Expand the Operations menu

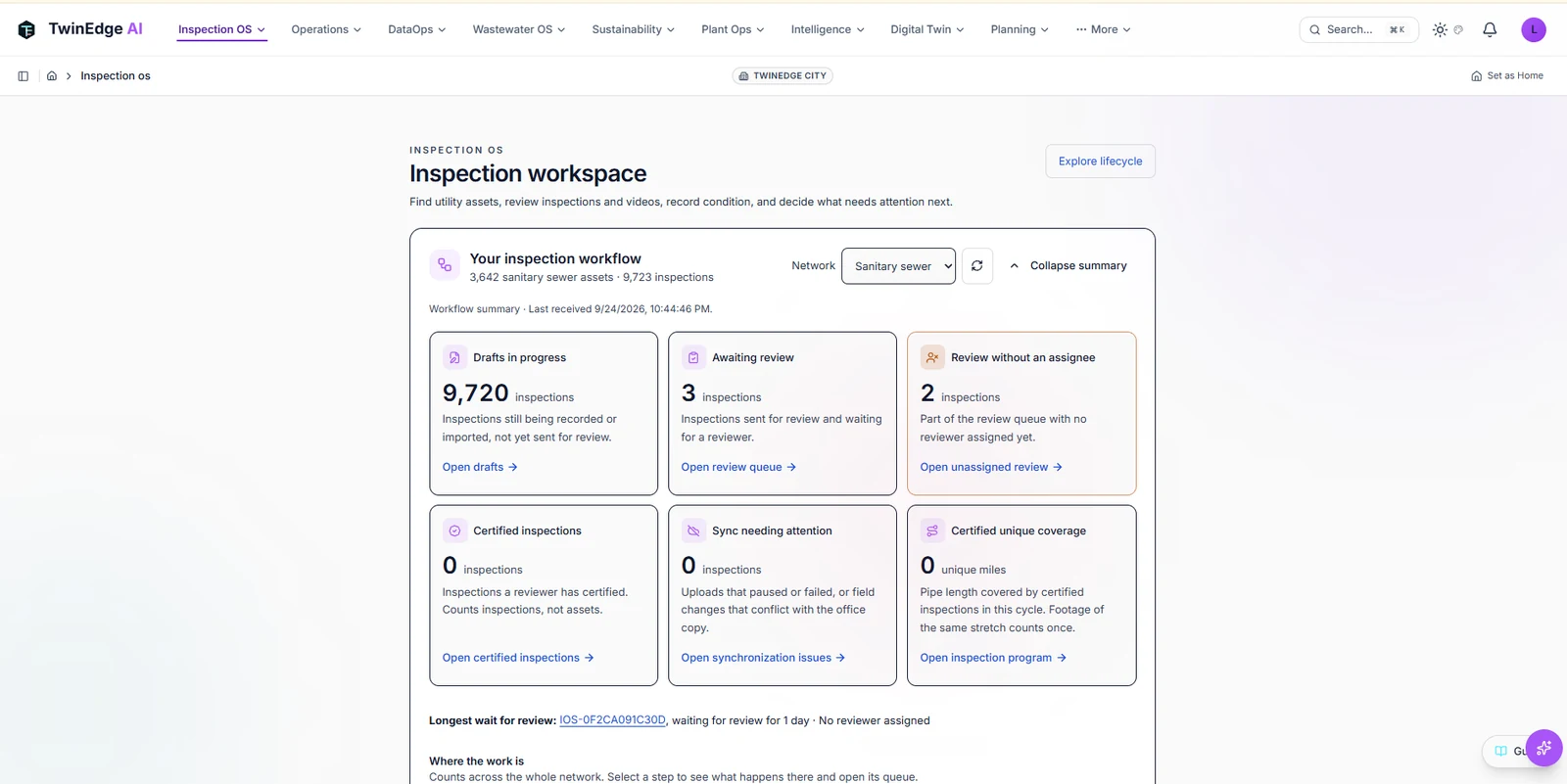pos(326,30)
